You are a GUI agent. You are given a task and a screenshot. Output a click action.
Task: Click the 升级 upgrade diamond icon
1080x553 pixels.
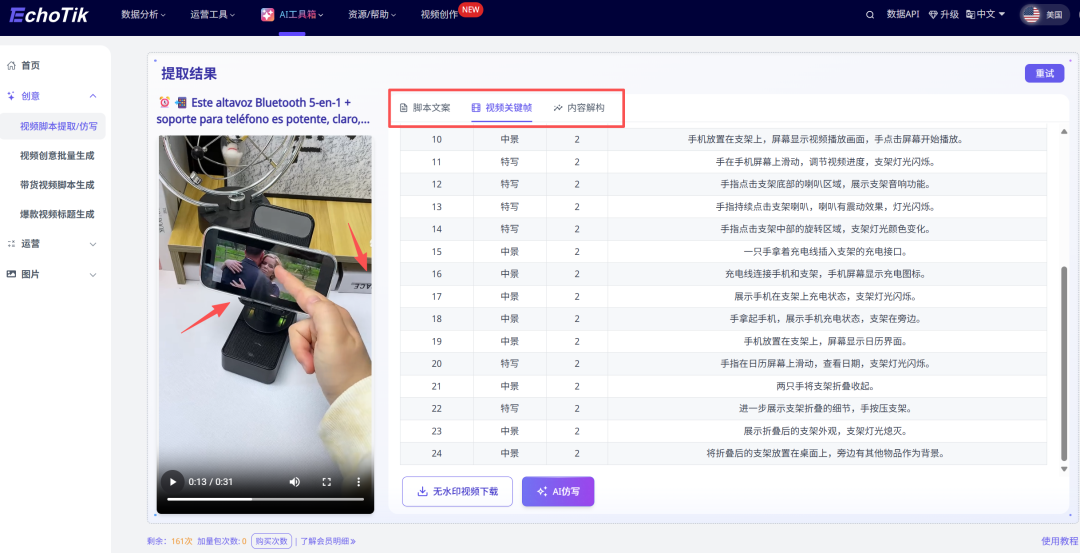pos(932,14)
